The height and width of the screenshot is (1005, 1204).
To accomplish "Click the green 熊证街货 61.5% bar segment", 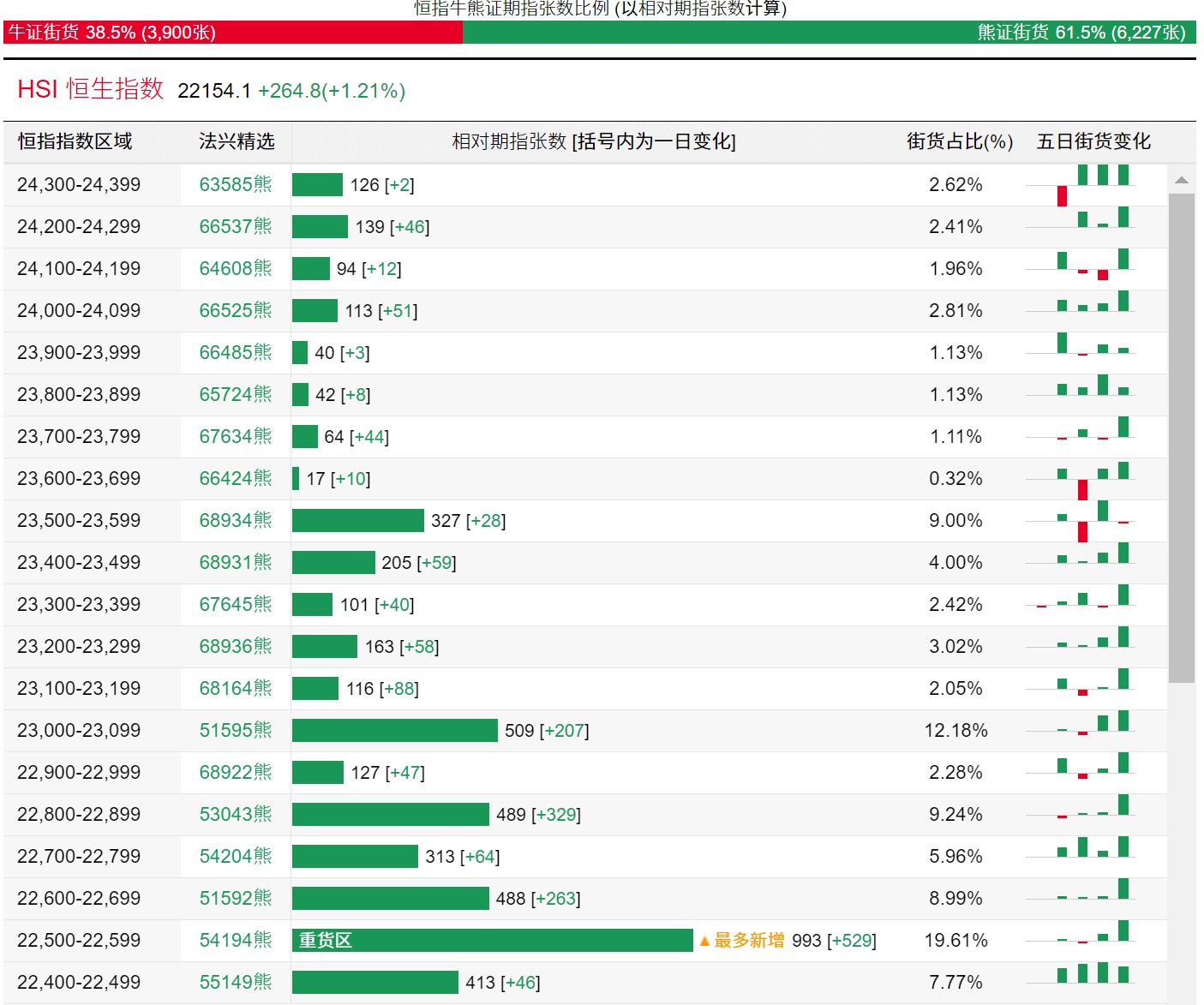I will click(x=828, y=33).
